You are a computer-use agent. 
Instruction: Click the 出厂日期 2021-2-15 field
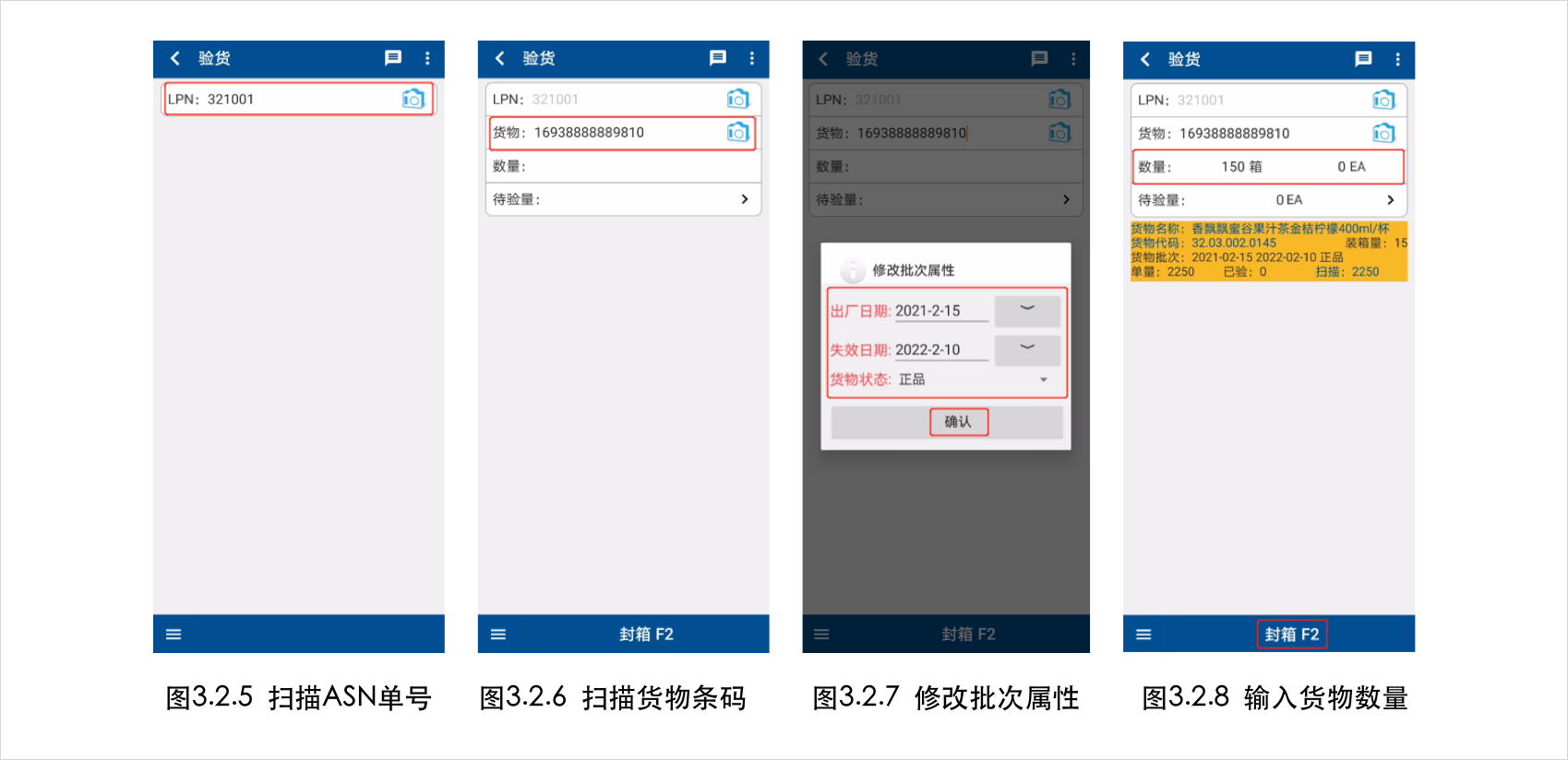941,311
